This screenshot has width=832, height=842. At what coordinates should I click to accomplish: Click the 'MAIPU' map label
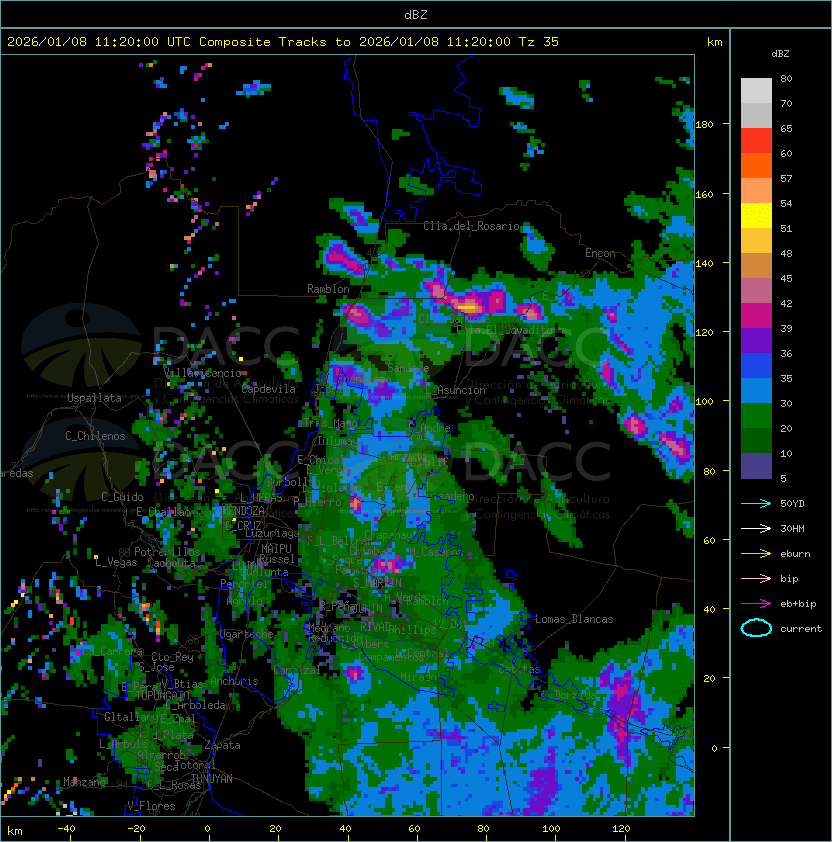(x=276, y=549)
